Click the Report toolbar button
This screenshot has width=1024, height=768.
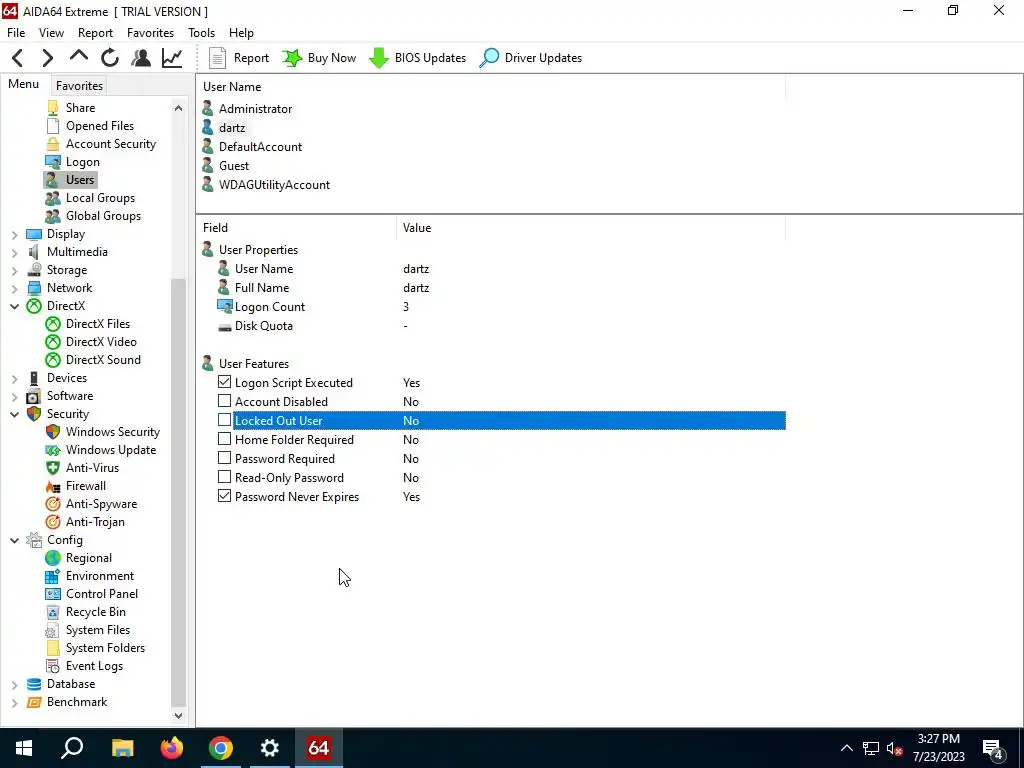(238, 58)
